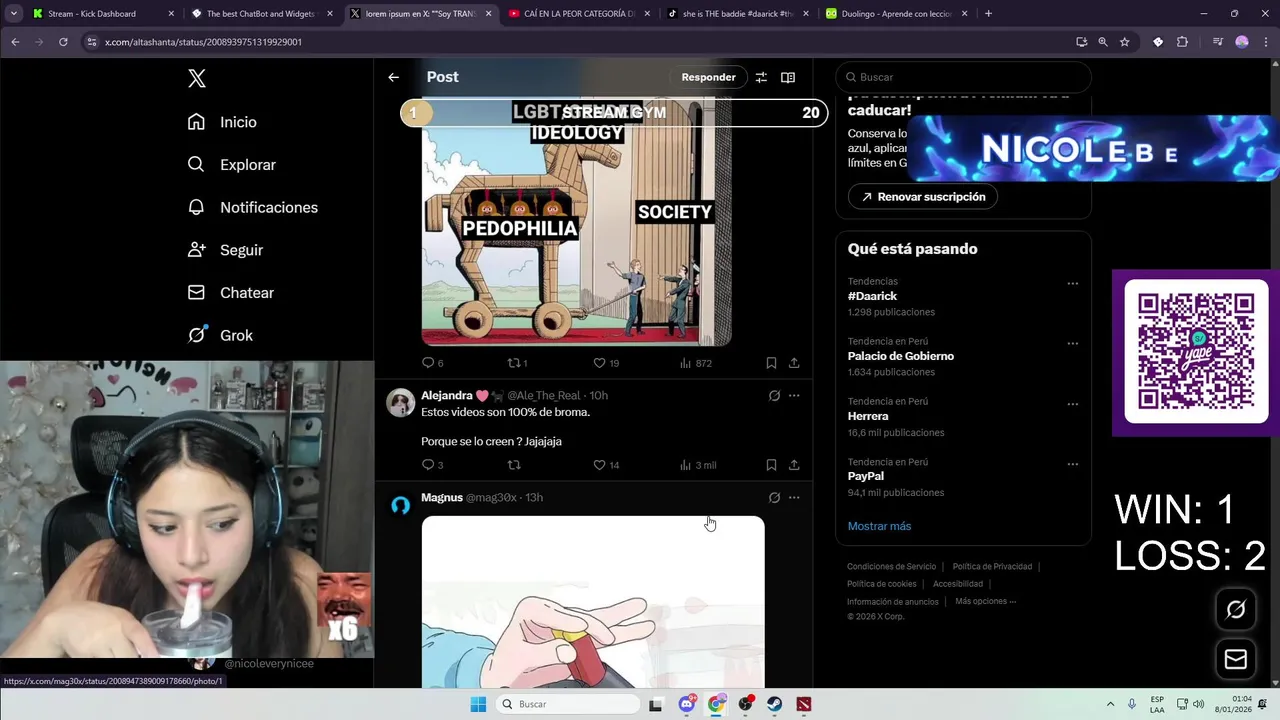Go to Inicio in the sidebar
Viewport: 1280px width, 720px height.
(222, 122)
